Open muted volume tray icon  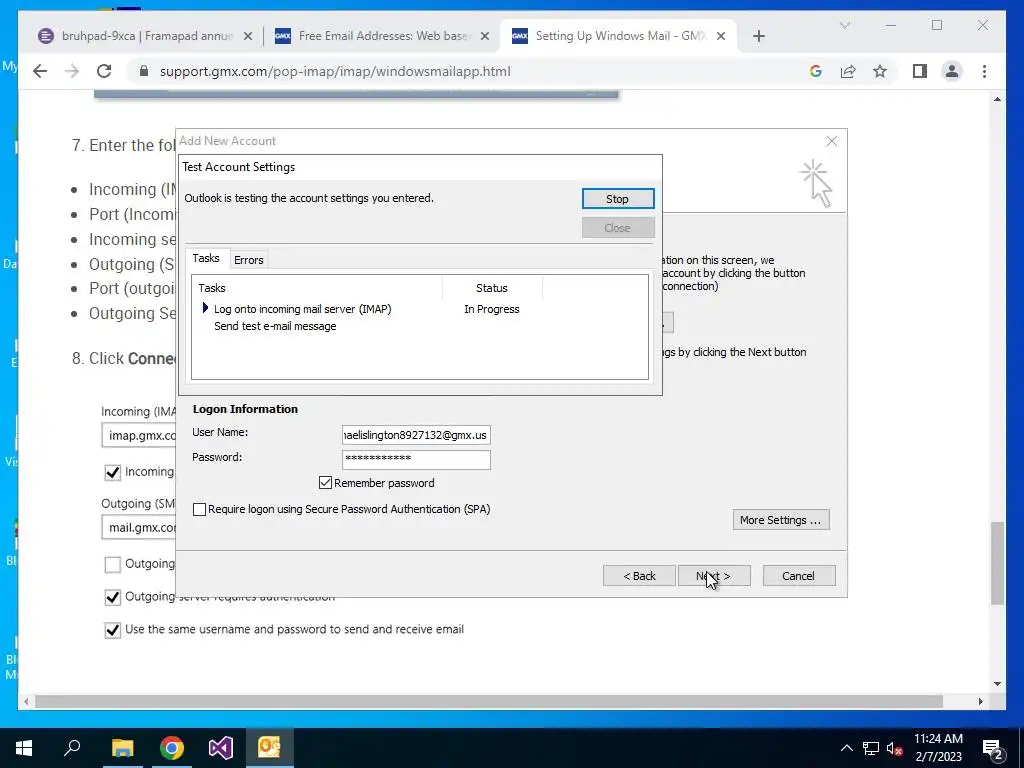click(895, 749)
